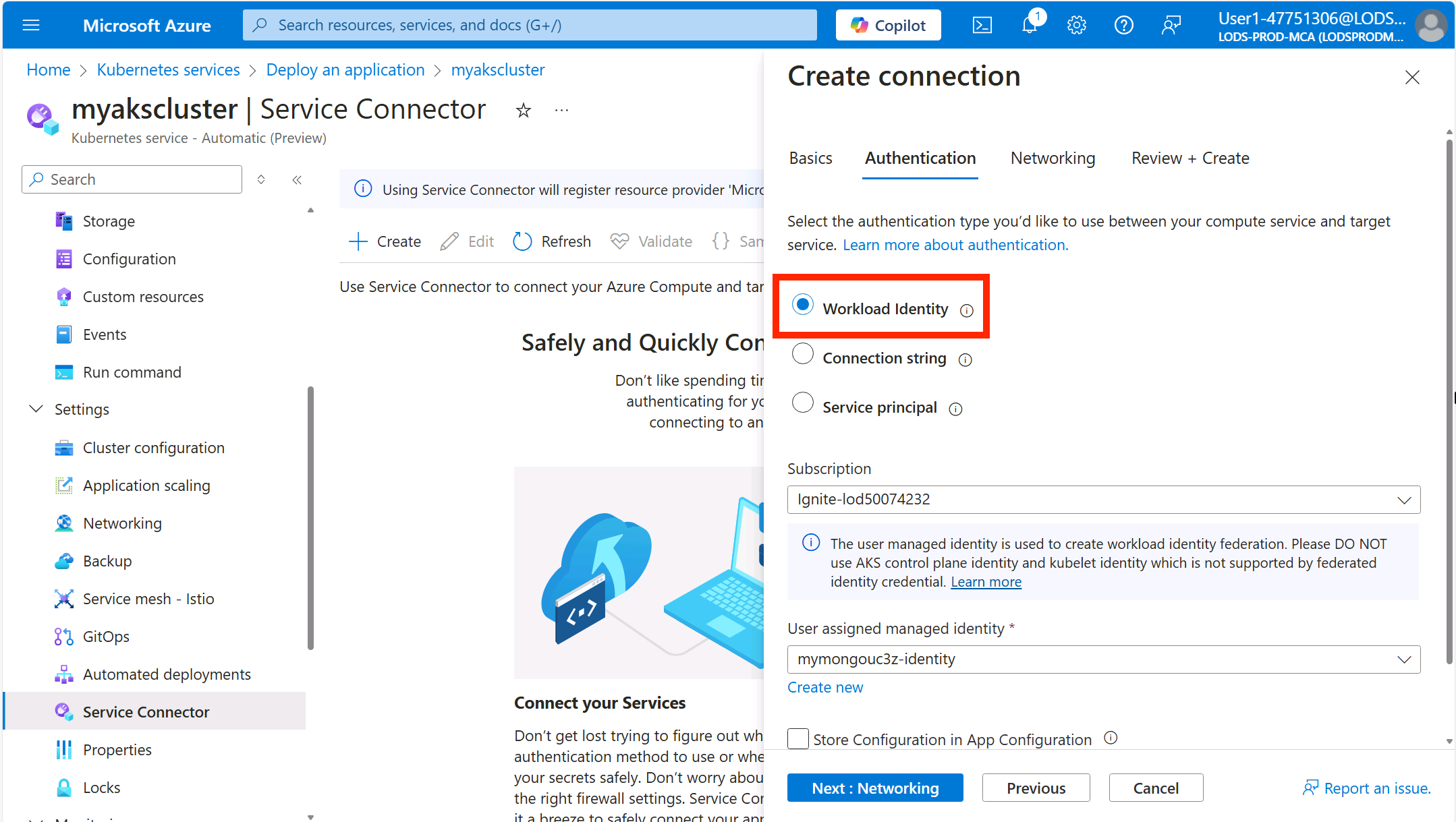Click the Search resources input field
This screenshot has width=1456, height=822.
pyautogui.click(x=531, y=25)
